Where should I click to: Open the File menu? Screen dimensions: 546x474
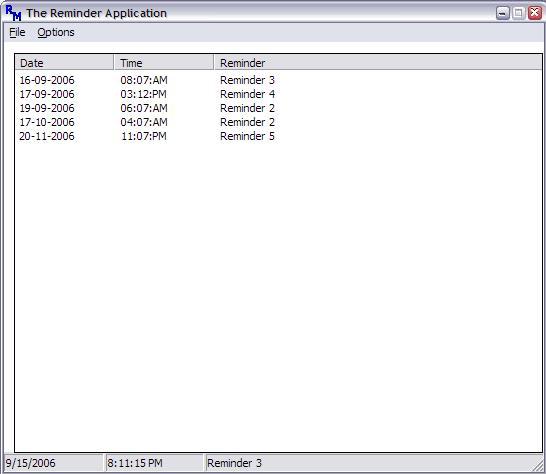point(17,32)
